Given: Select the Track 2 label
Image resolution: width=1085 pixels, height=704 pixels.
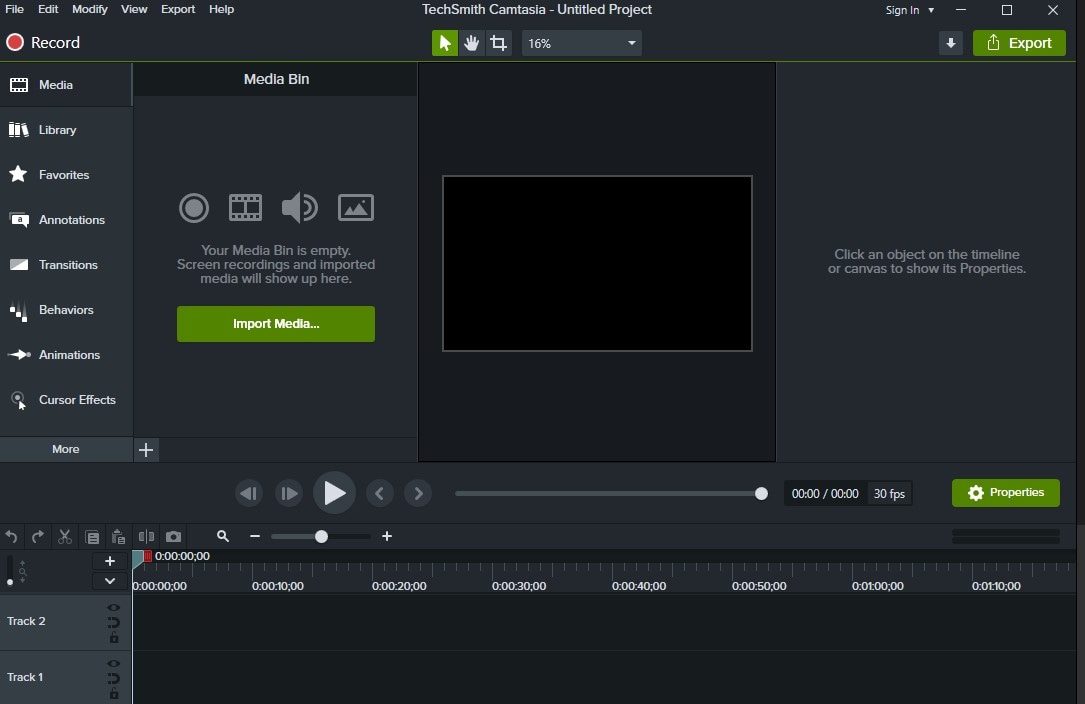Looking at the screenshot, I should coord(26,621).
